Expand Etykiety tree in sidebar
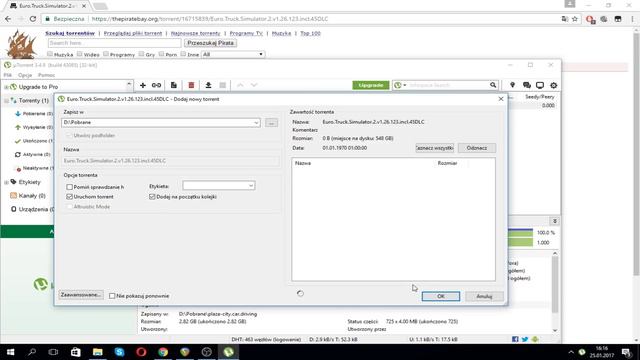 (6, 182)
